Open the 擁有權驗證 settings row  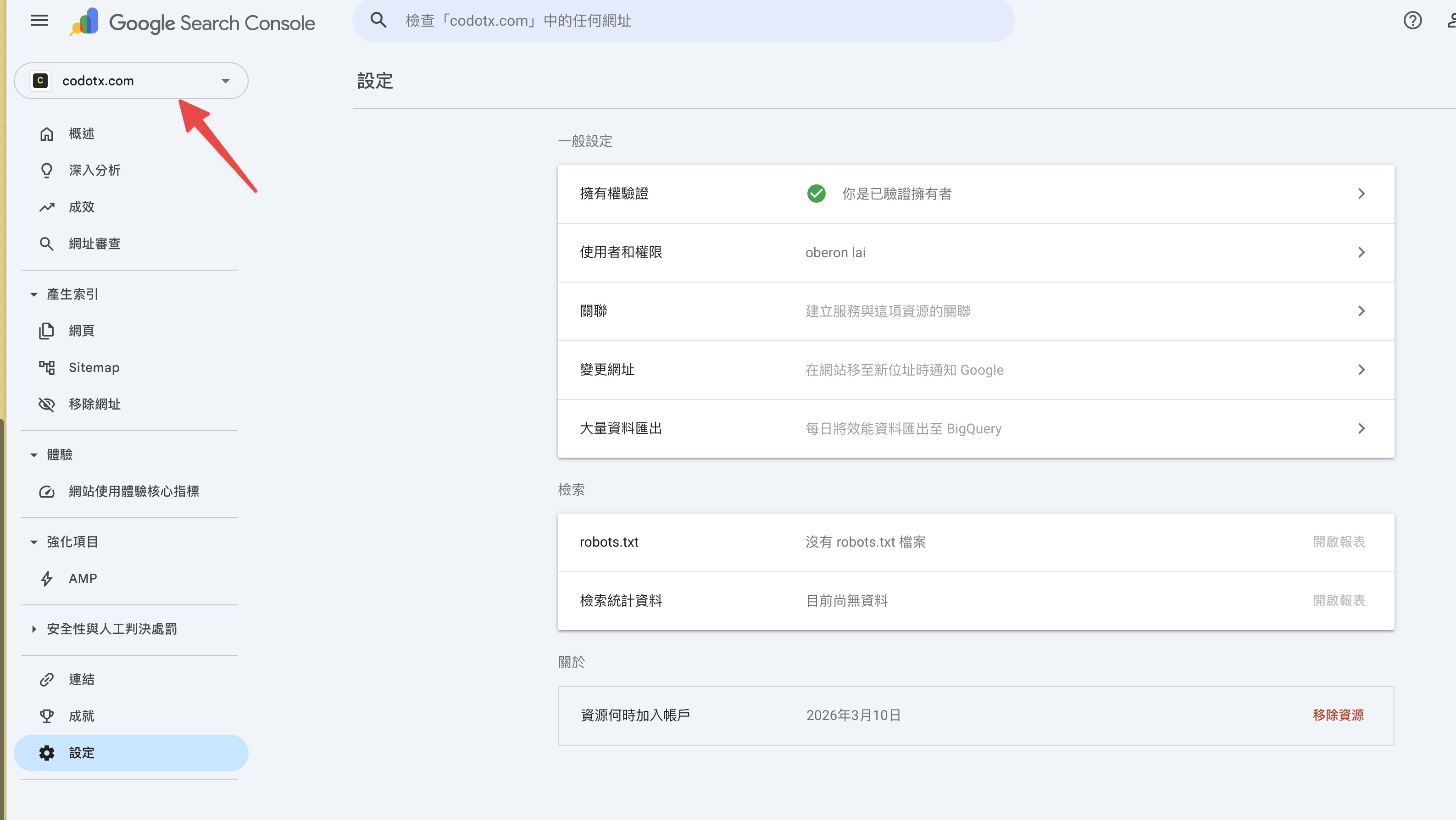[x=975, y=194]
